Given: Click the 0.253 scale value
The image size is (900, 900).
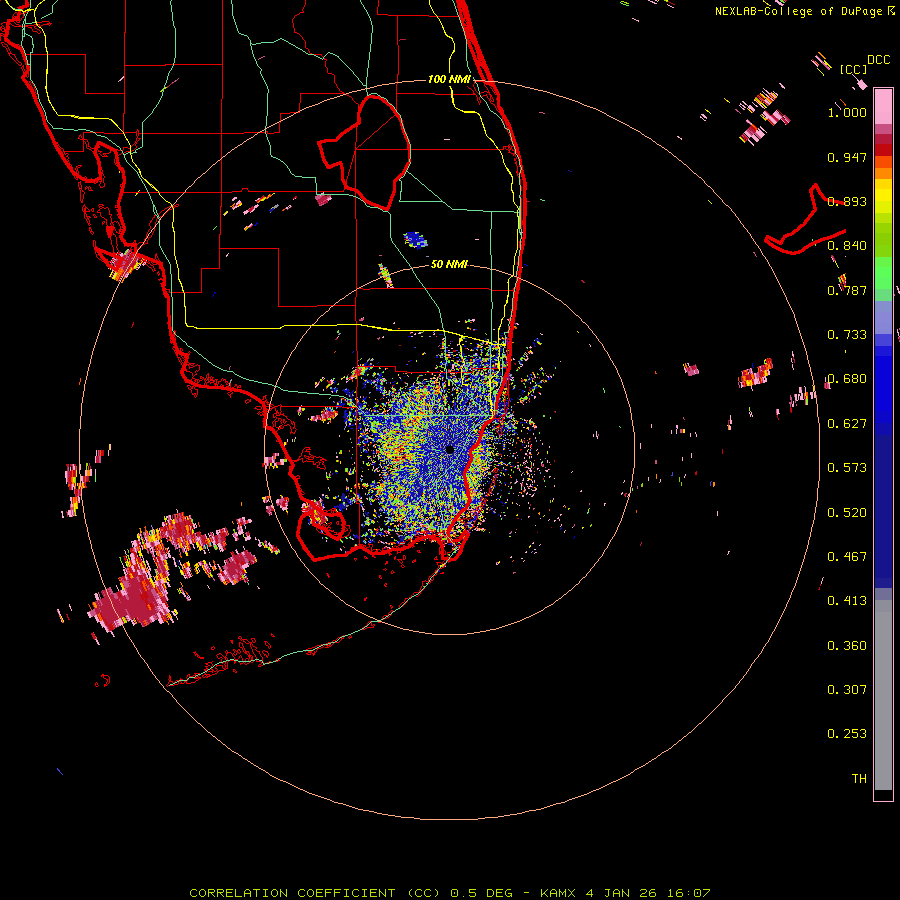Looking at the screenshot, I should coord(847,734).
